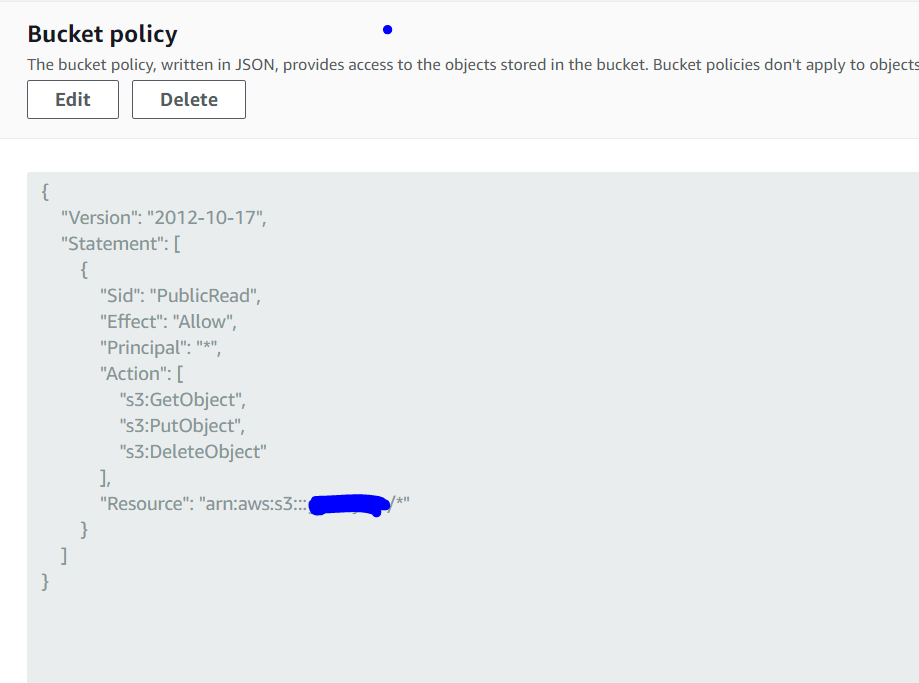
Task: Click the small blue dot indicator above the policy
Action: [x=387, y=29]
